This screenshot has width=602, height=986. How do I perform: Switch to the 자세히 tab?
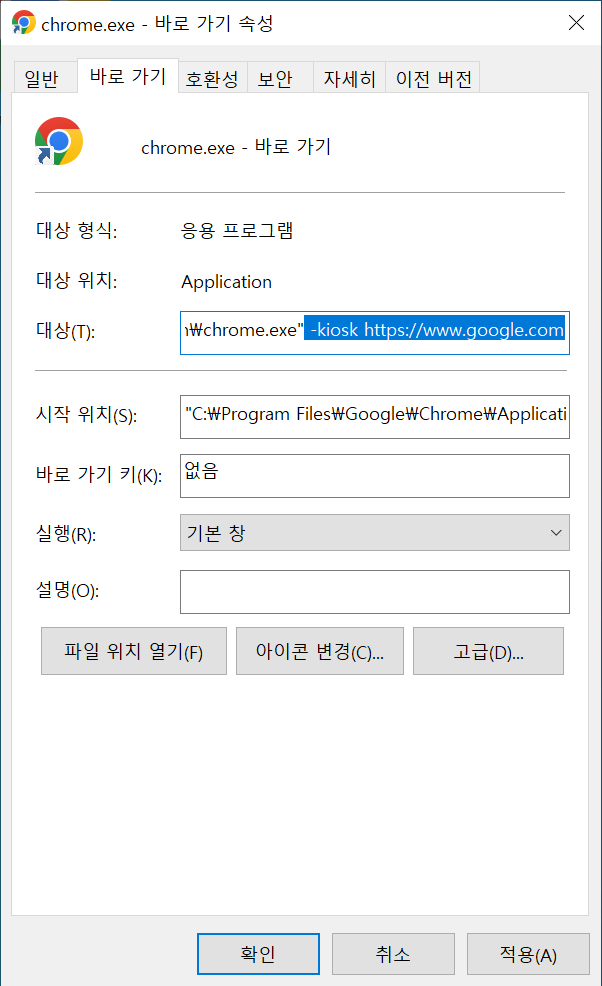(x=349, y=79)
